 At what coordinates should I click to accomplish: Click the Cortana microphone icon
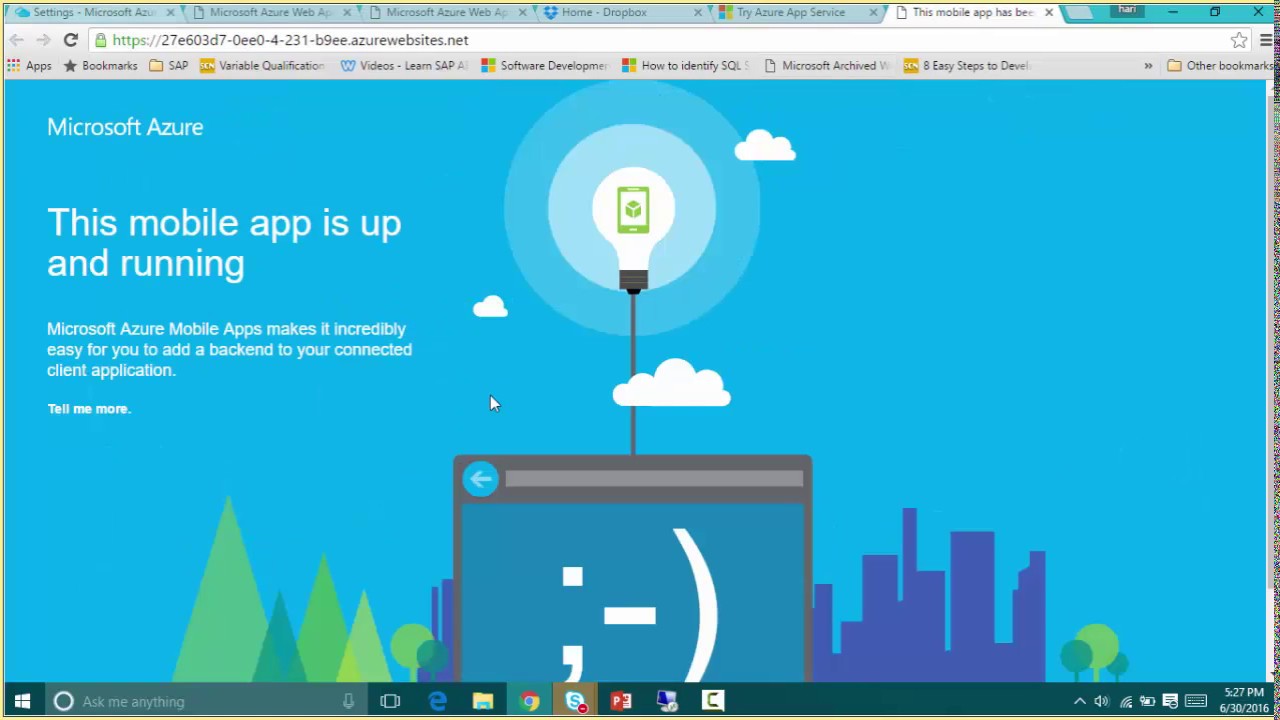tap(348, 701)
